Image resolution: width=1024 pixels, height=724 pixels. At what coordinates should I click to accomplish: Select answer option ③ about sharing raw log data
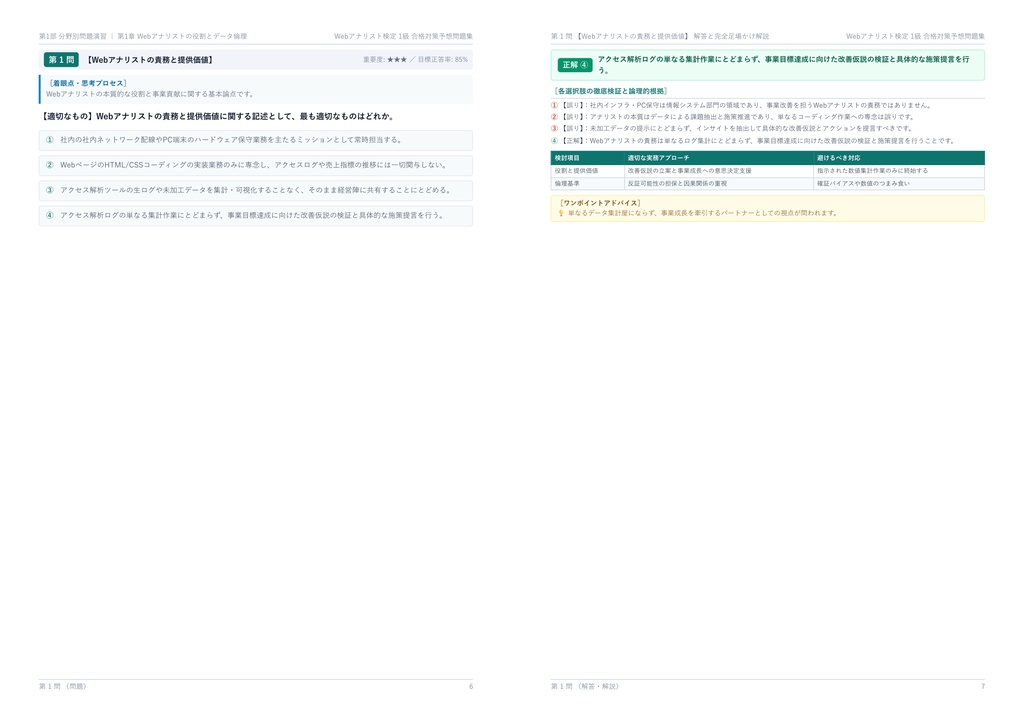[255, 190]
